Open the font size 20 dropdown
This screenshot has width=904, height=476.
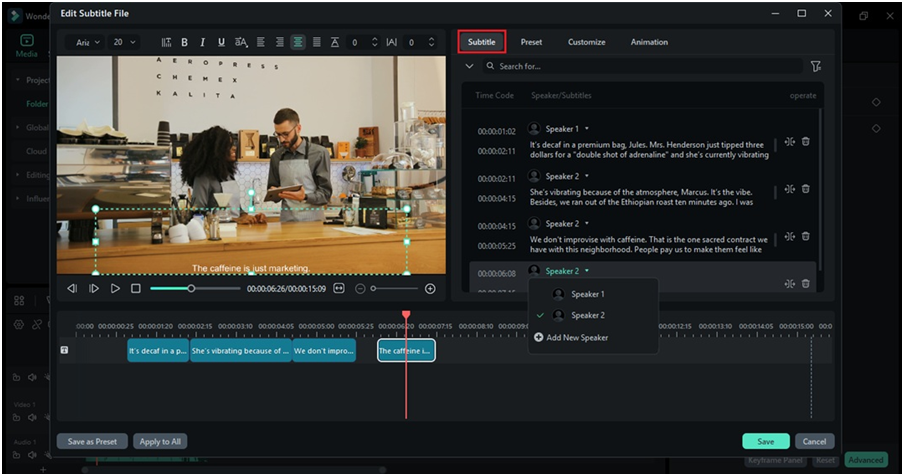coord(125,42)
